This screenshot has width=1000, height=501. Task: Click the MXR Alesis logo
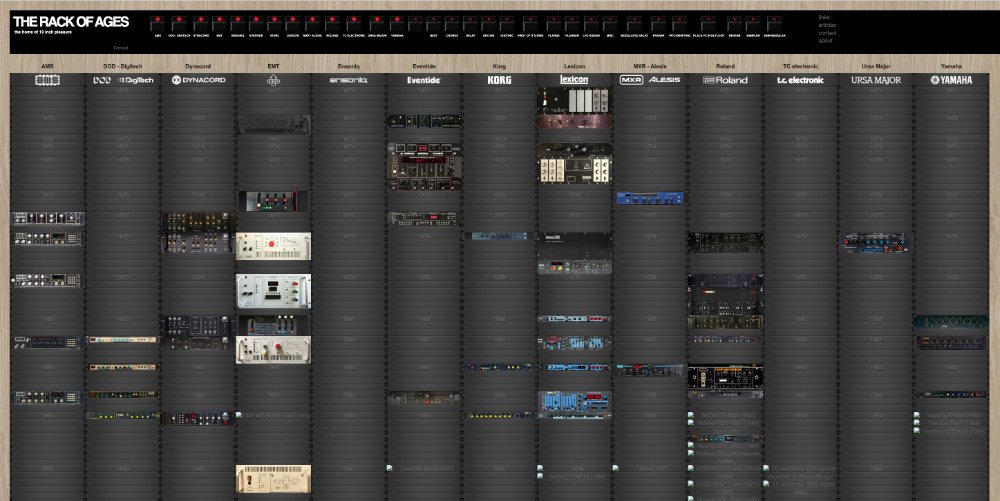pos(650,80)
